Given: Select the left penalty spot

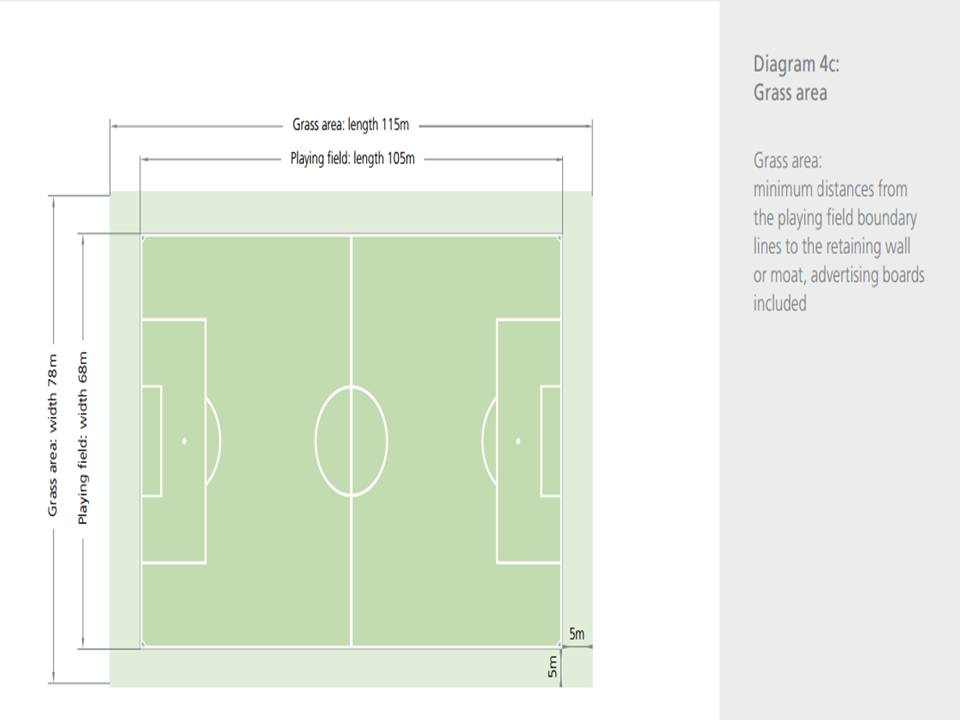Looking at the screenshot, I should pos(184,441).
